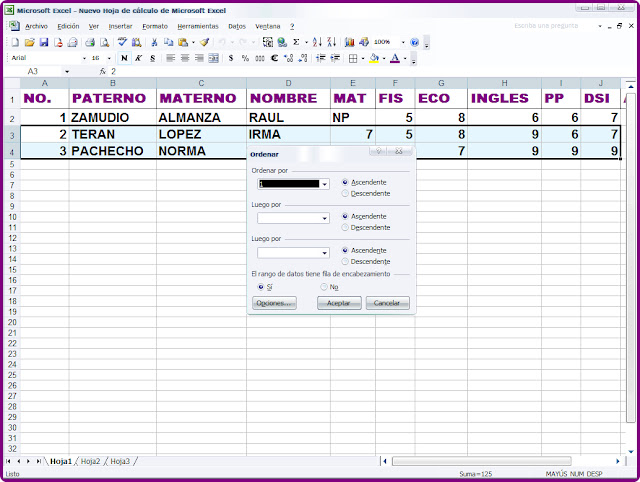Open the Datos menu
The width and height of the screenshot is (640, 482).
pos(237,26)
